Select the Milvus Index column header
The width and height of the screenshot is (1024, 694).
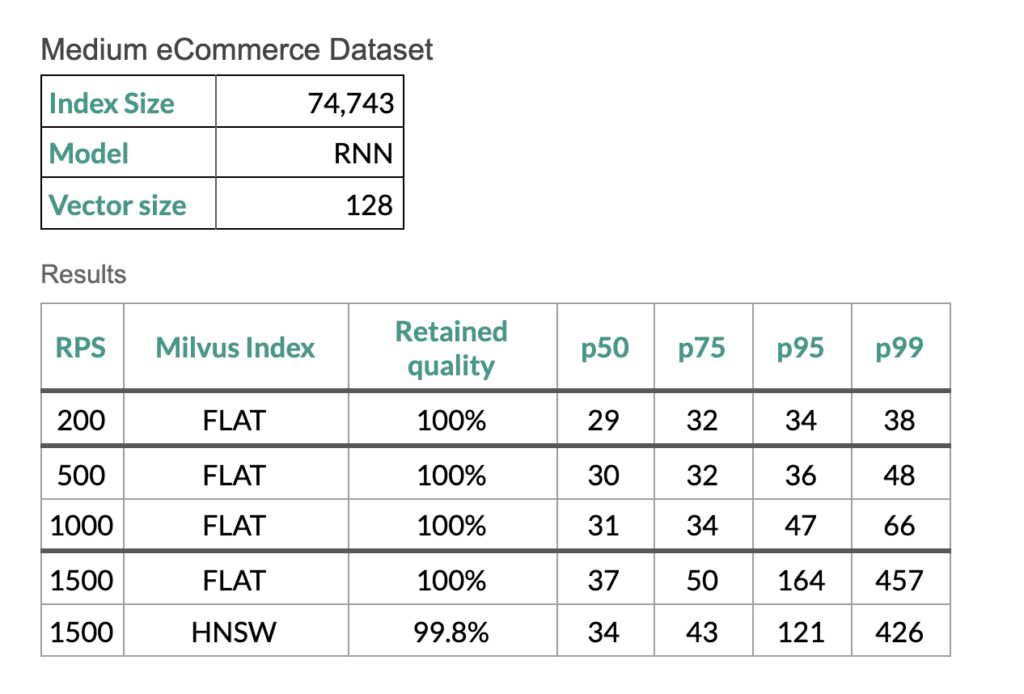[x=235, y=348]
